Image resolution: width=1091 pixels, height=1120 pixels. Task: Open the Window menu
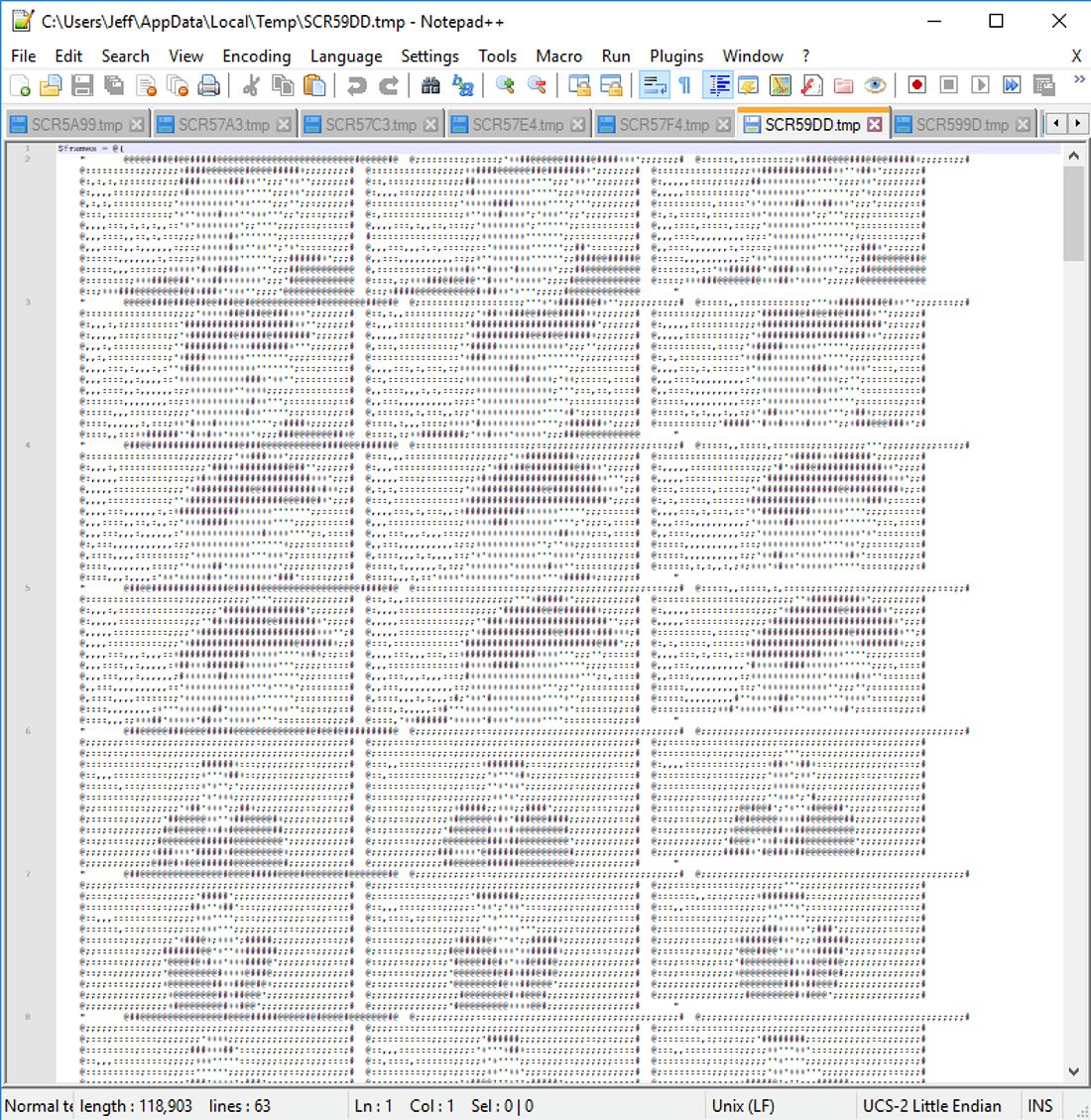point(753,56)
